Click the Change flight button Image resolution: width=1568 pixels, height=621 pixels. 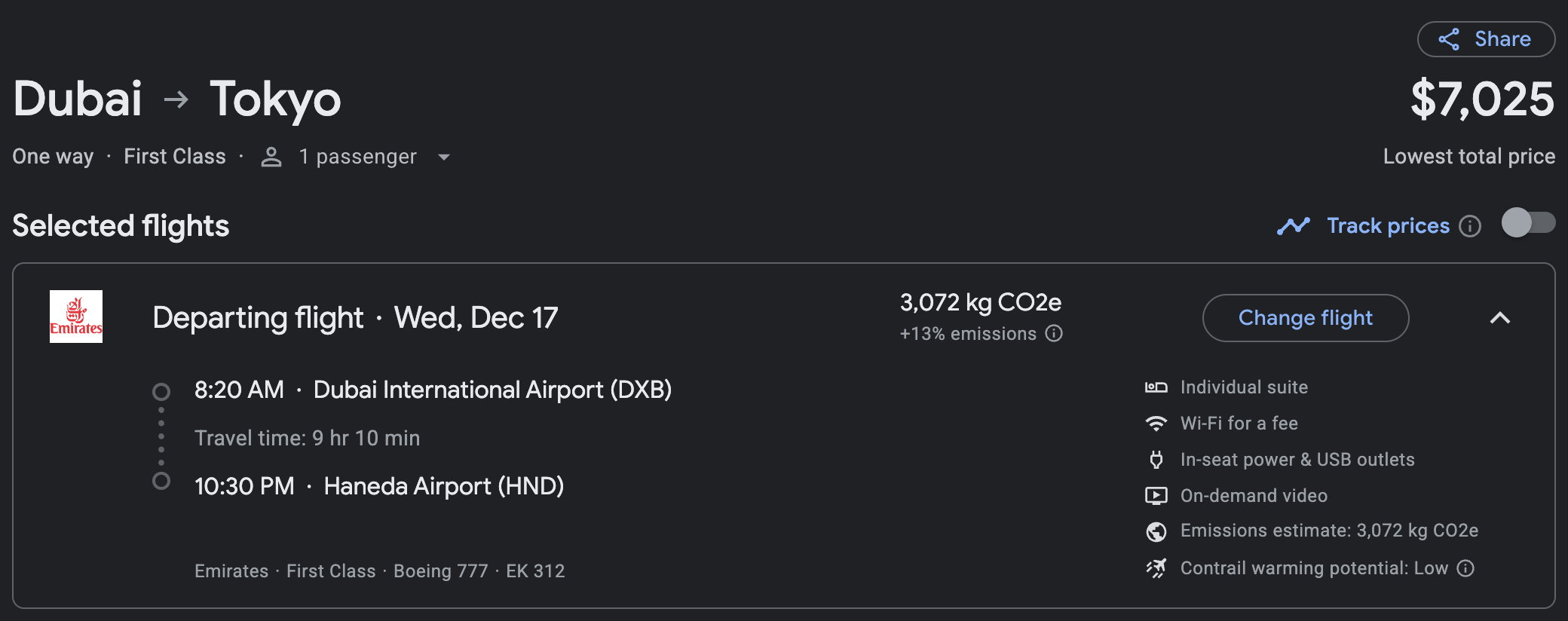[1306, 318]
